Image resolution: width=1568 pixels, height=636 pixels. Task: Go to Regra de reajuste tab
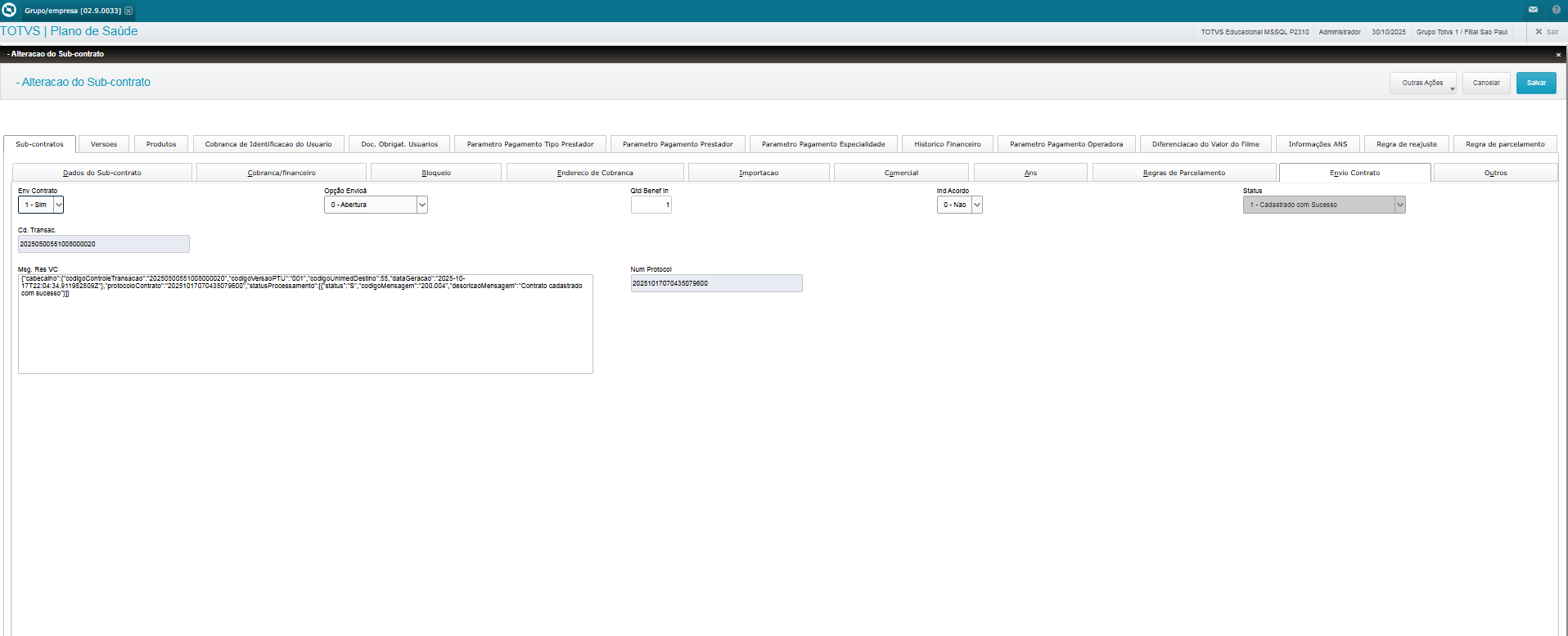(1407, 144)
